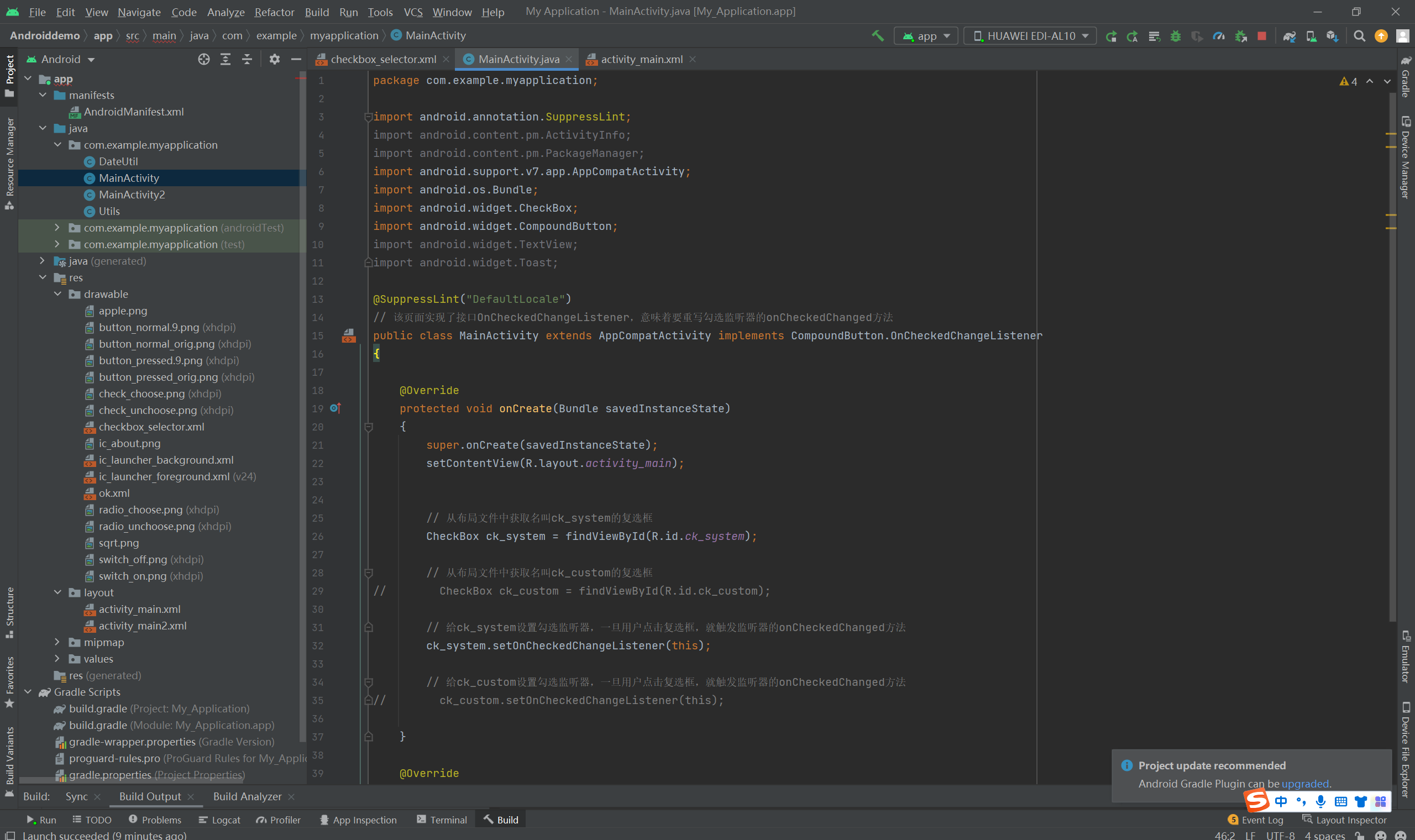The height and width of the screenshot is (840, 1415).
Task: Toggle code folding at onCreate method brace
Action: click(369, 427)
